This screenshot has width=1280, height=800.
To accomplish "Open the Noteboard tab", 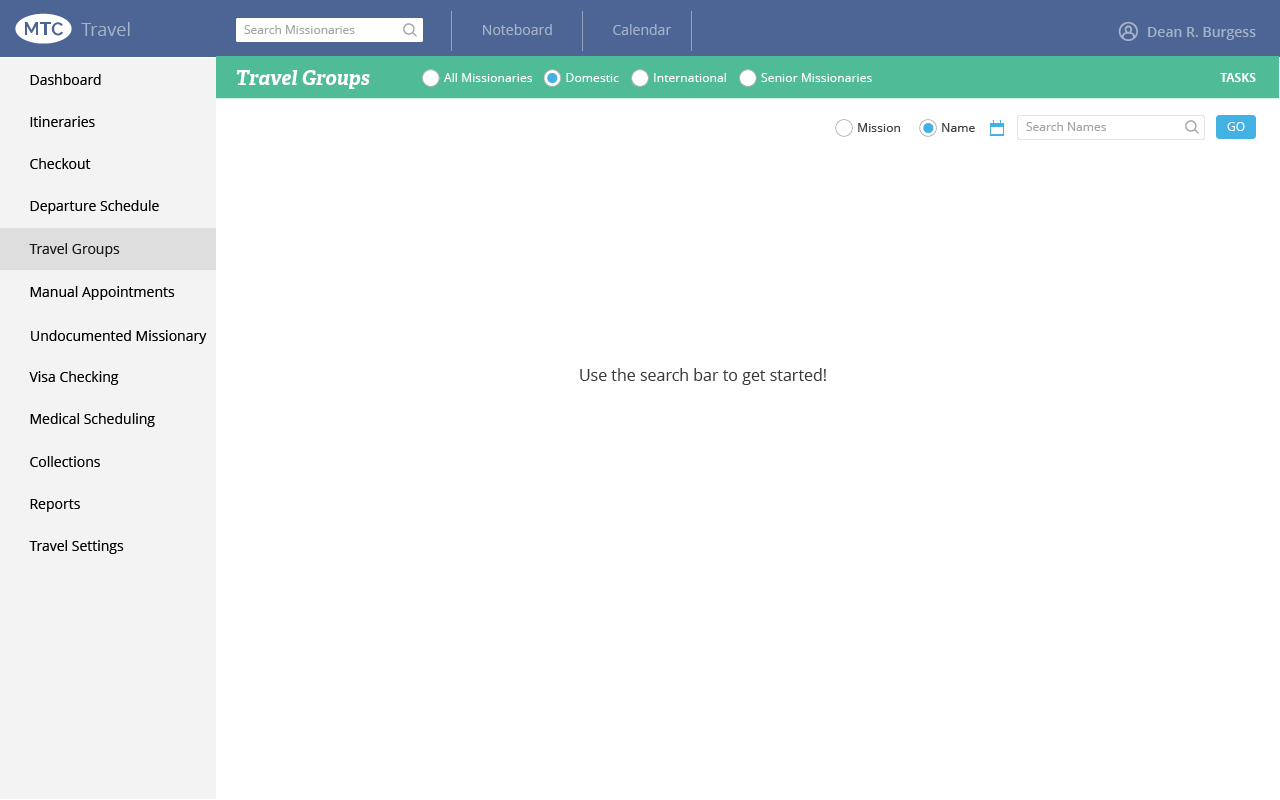I will tap(517, 30).
